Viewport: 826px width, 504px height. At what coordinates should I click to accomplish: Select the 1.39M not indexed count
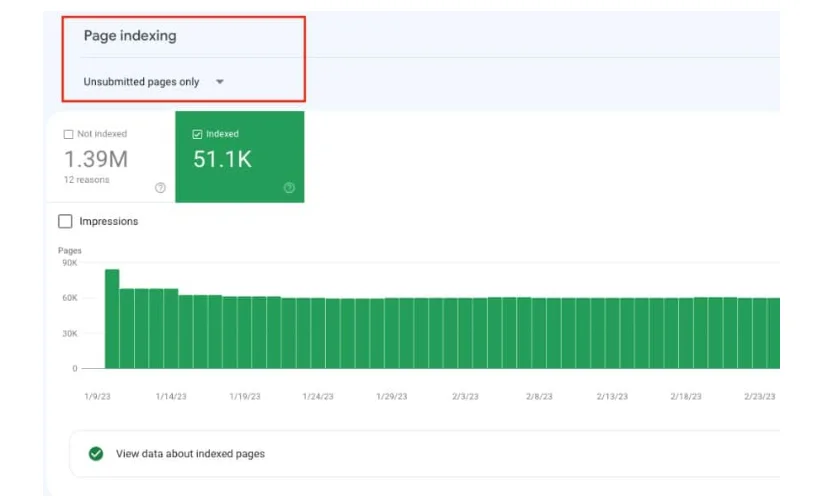(96, 159)
